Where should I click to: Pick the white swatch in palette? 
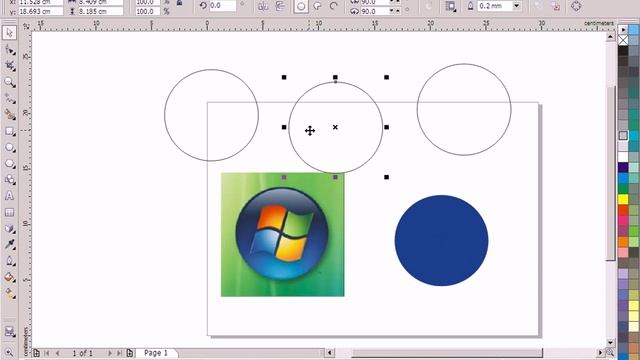click(x=623, y=157)
